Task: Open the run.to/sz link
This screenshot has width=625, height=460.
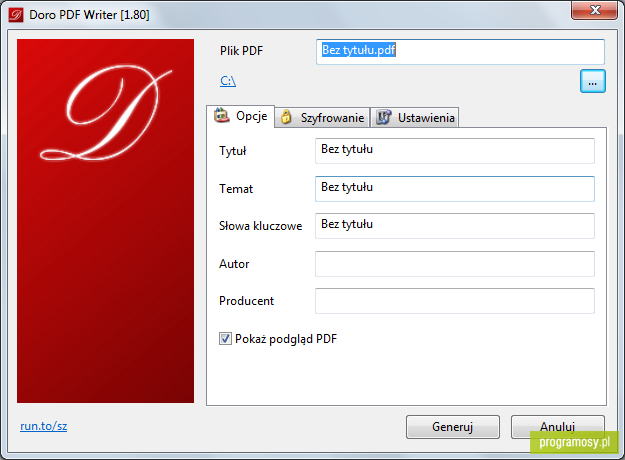Action: [43, 426]
